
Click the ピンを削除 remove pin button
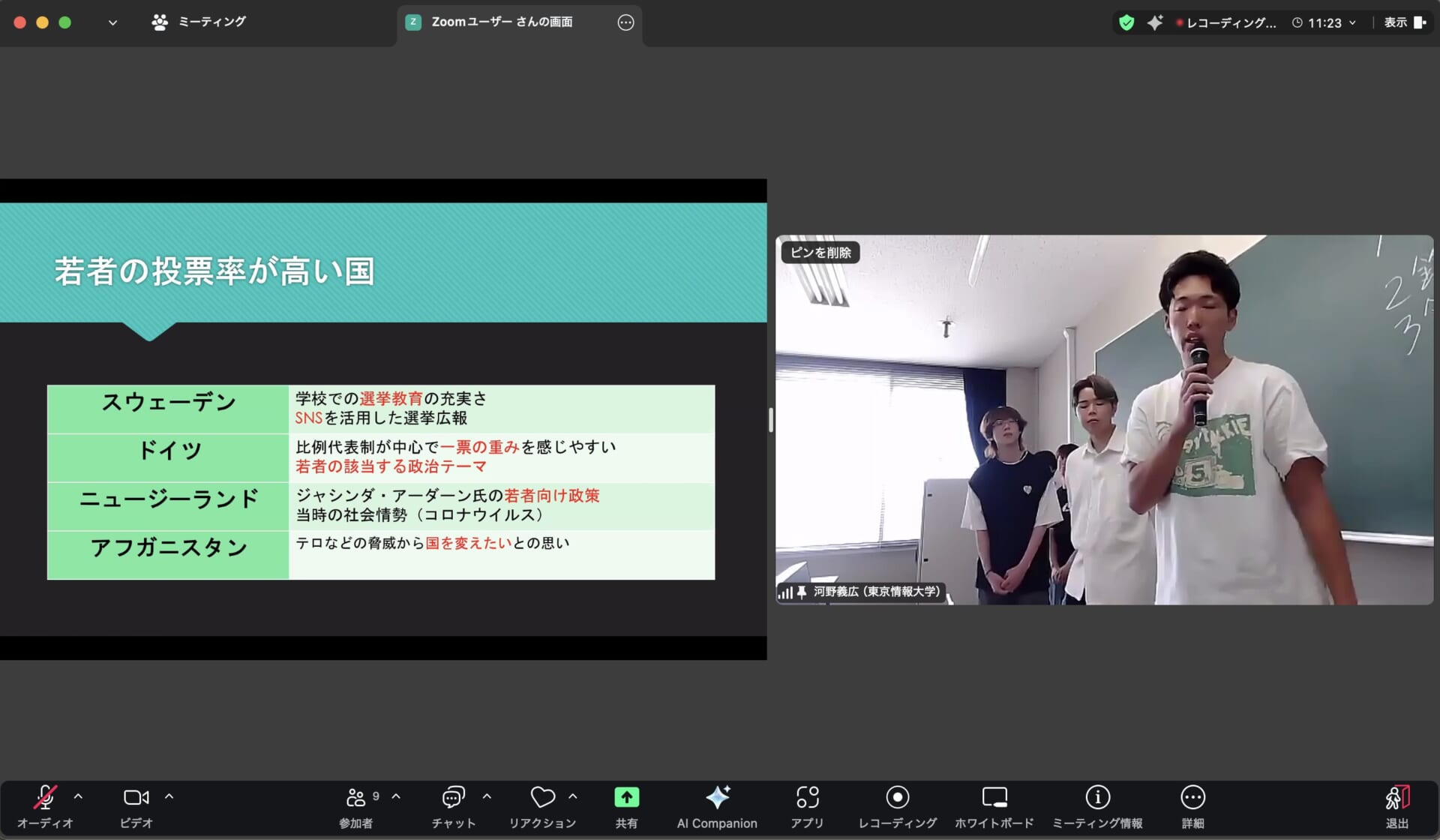(x=820, y=253)
